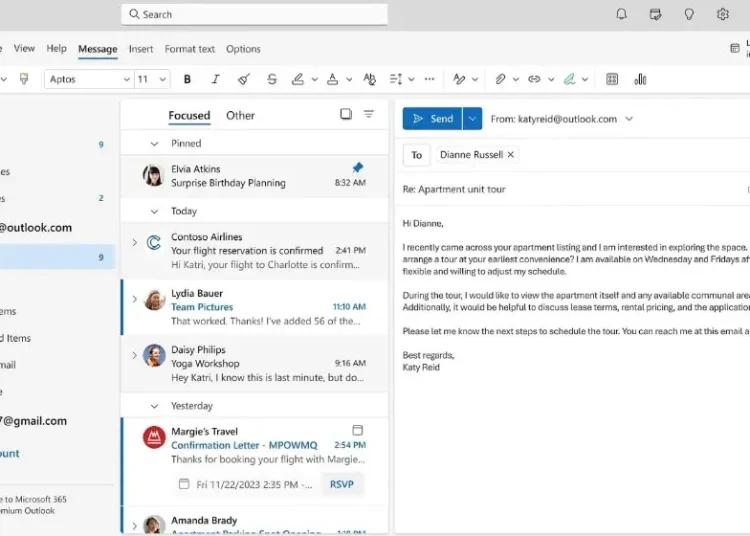Toggle bold formatting in the toolbar

tap(187, 79)
